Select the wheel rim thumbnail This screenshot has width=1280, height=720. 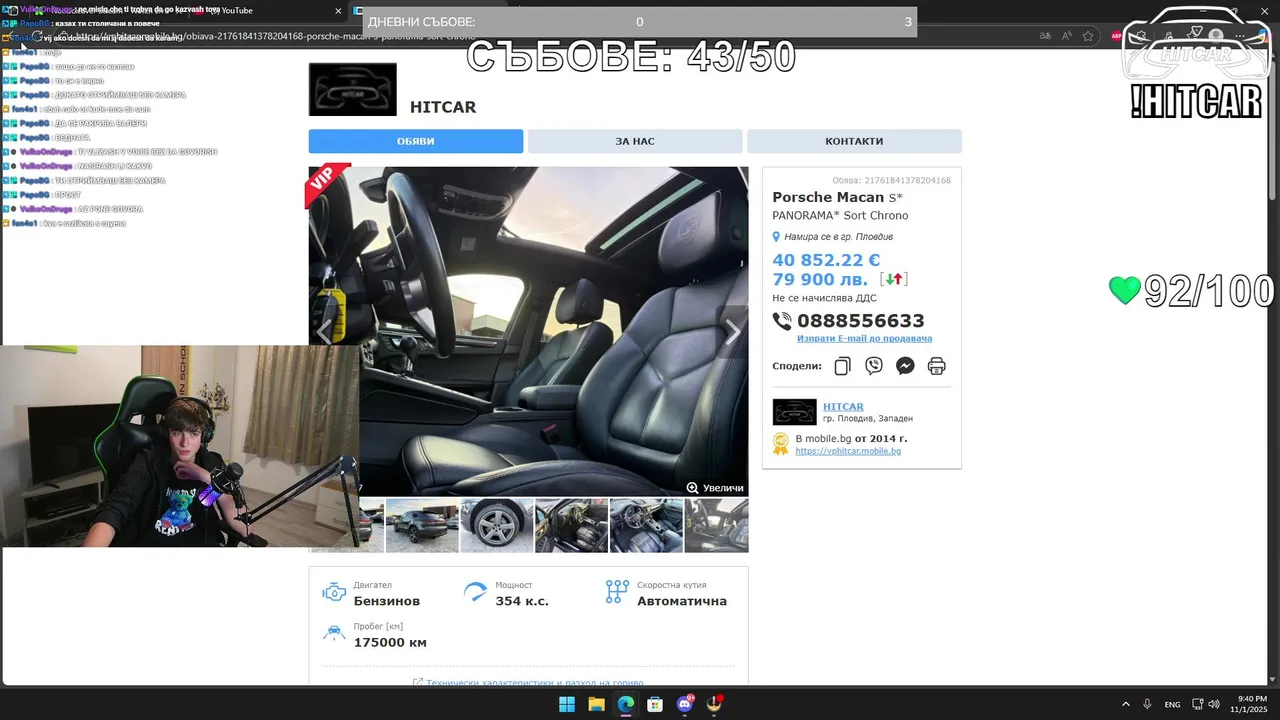[x=497, y=525]
